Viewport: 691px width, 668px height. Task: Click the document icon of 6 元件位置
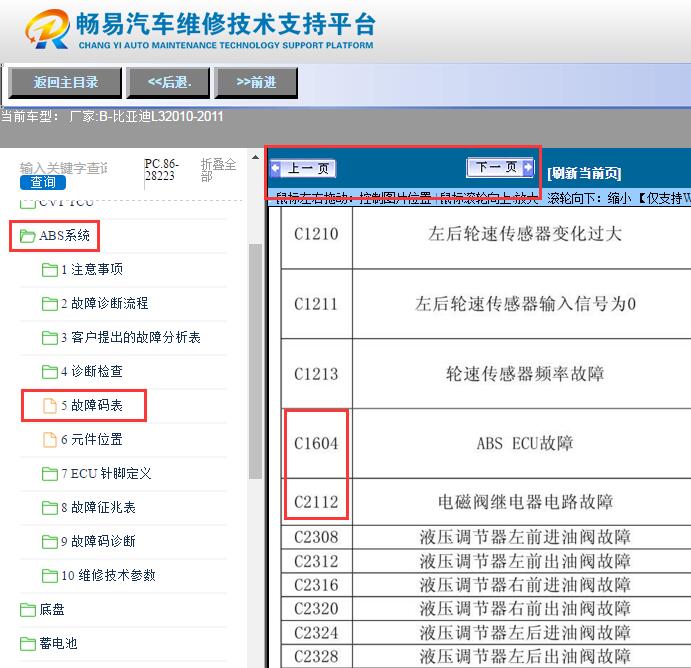point(50,440)
